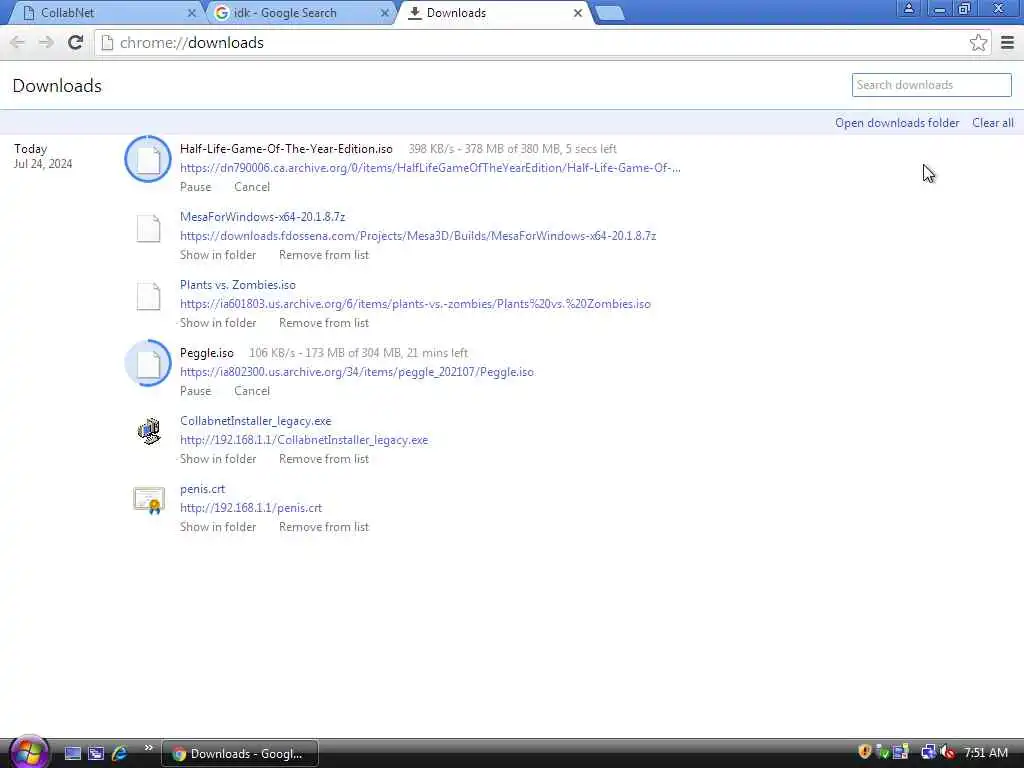This screenshot has width=1024, height=768.
Task: Open the Peggle.iso archive.org URL
Action: pos(357,372)
